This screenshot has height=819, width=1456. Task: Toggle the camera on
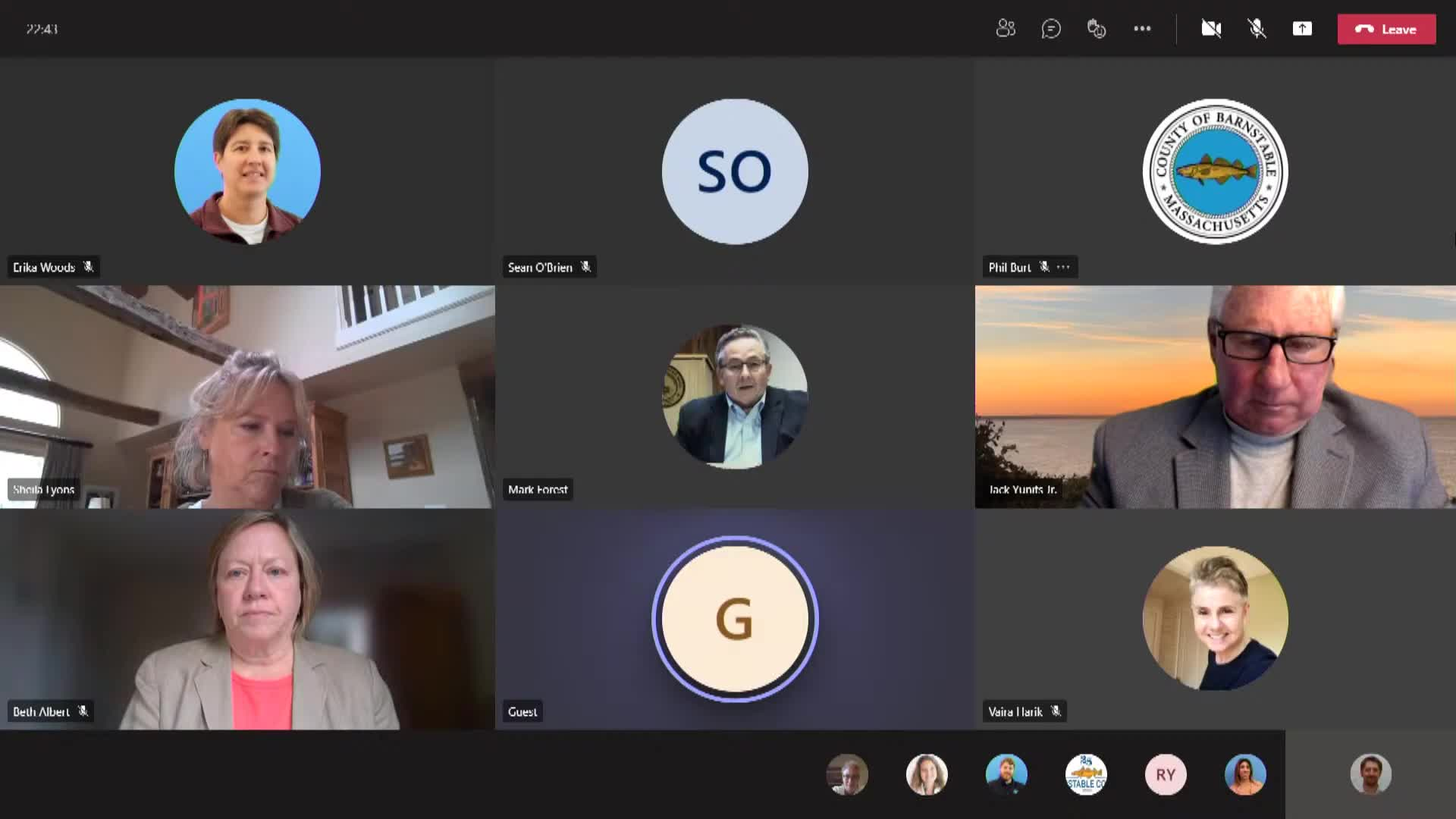pos(1211,29)
